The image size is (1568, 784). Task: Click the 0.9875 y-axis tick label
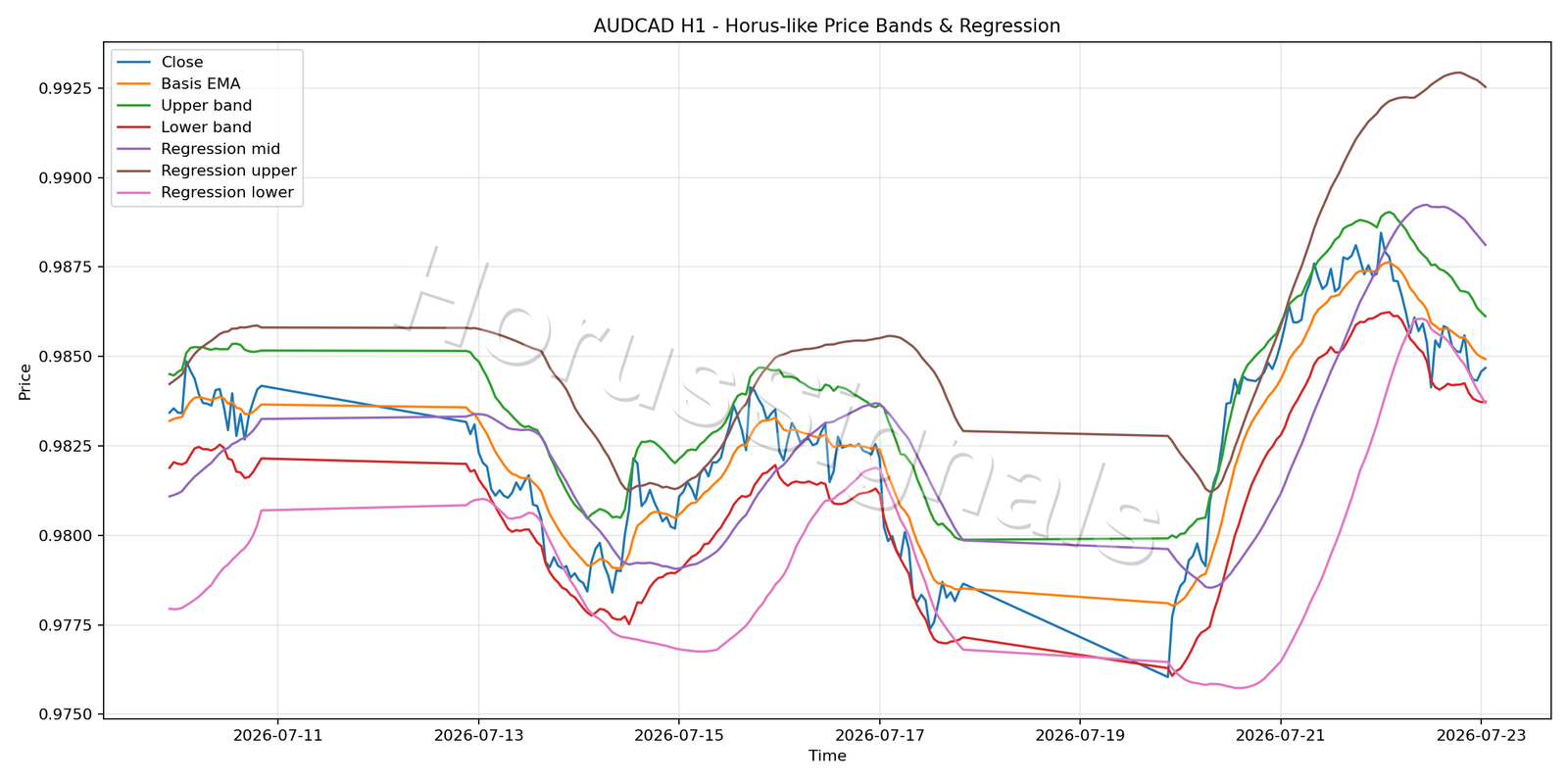tap(66, 268)
